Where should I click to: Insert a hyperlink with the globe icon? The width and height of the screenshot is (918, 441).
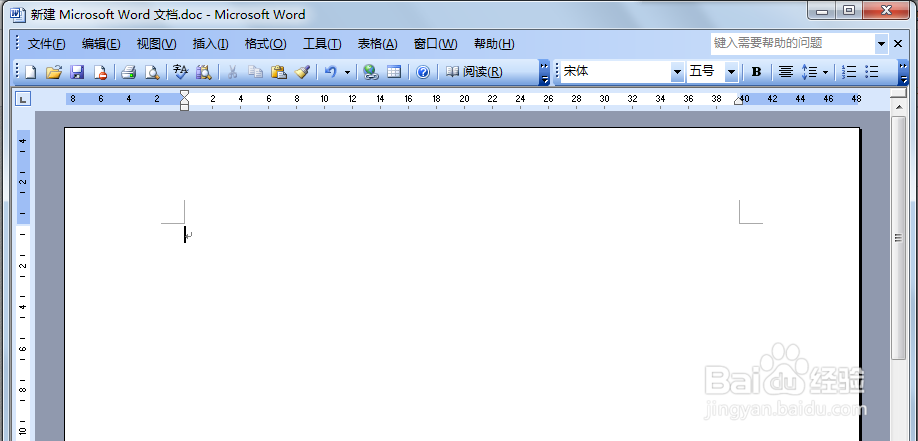[x=371, y=72]
